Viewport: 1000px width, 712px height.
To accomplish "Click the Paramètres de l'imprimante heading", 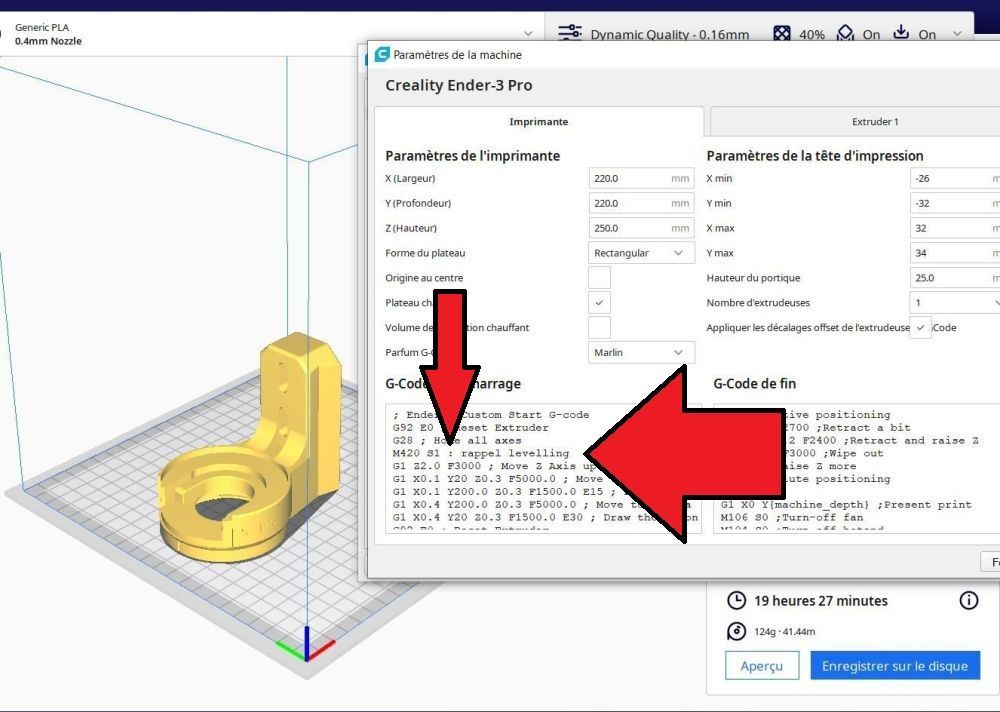I will point(473,156).
